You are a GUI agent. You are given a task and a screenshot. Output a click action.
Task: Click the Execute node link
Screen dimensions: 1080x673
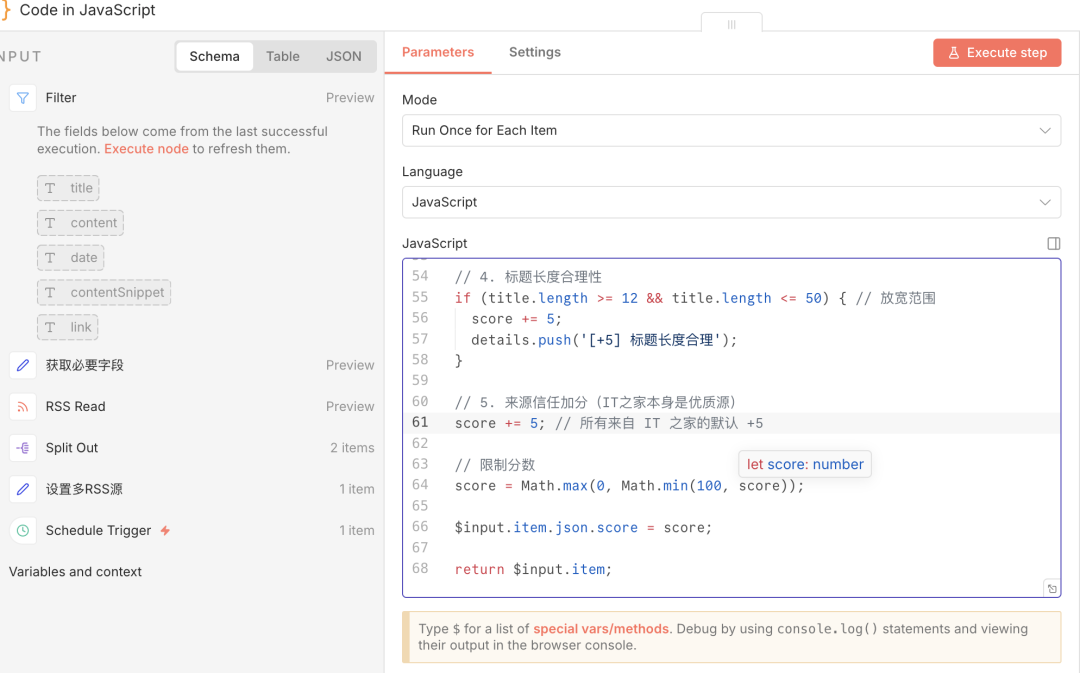146,149
